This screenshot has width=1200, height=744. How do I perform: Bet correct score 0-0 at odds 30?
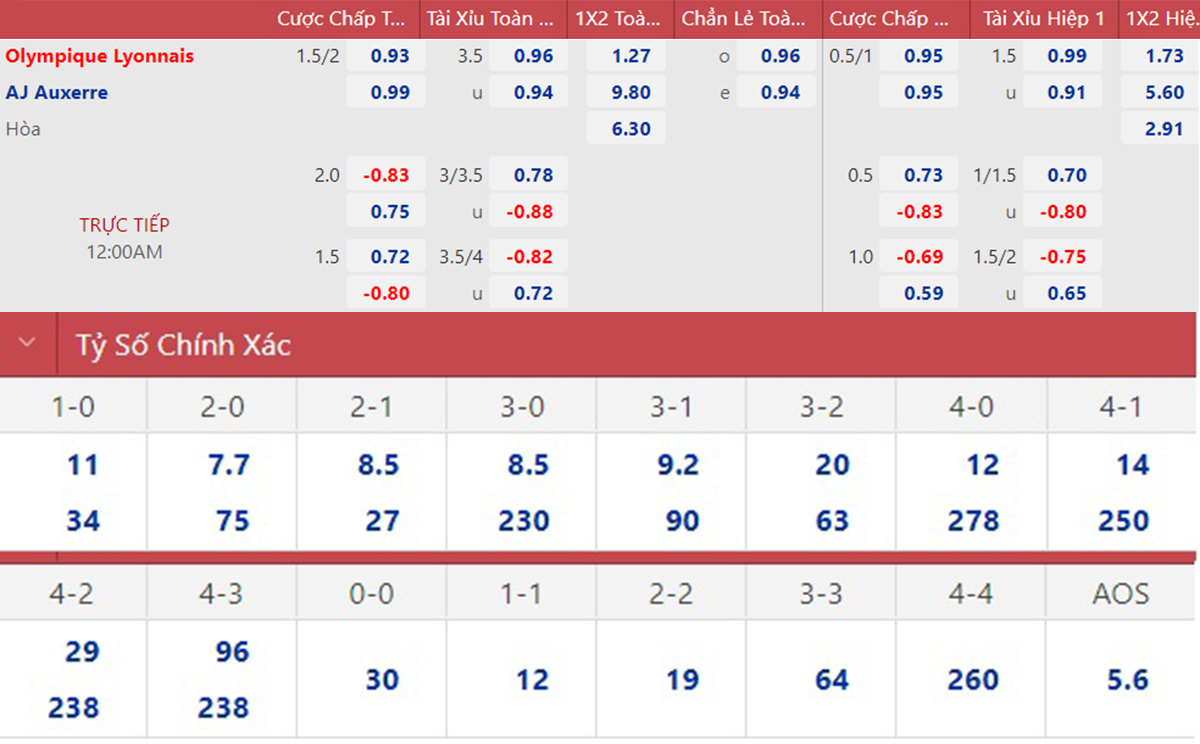click(x=382, y=680)
